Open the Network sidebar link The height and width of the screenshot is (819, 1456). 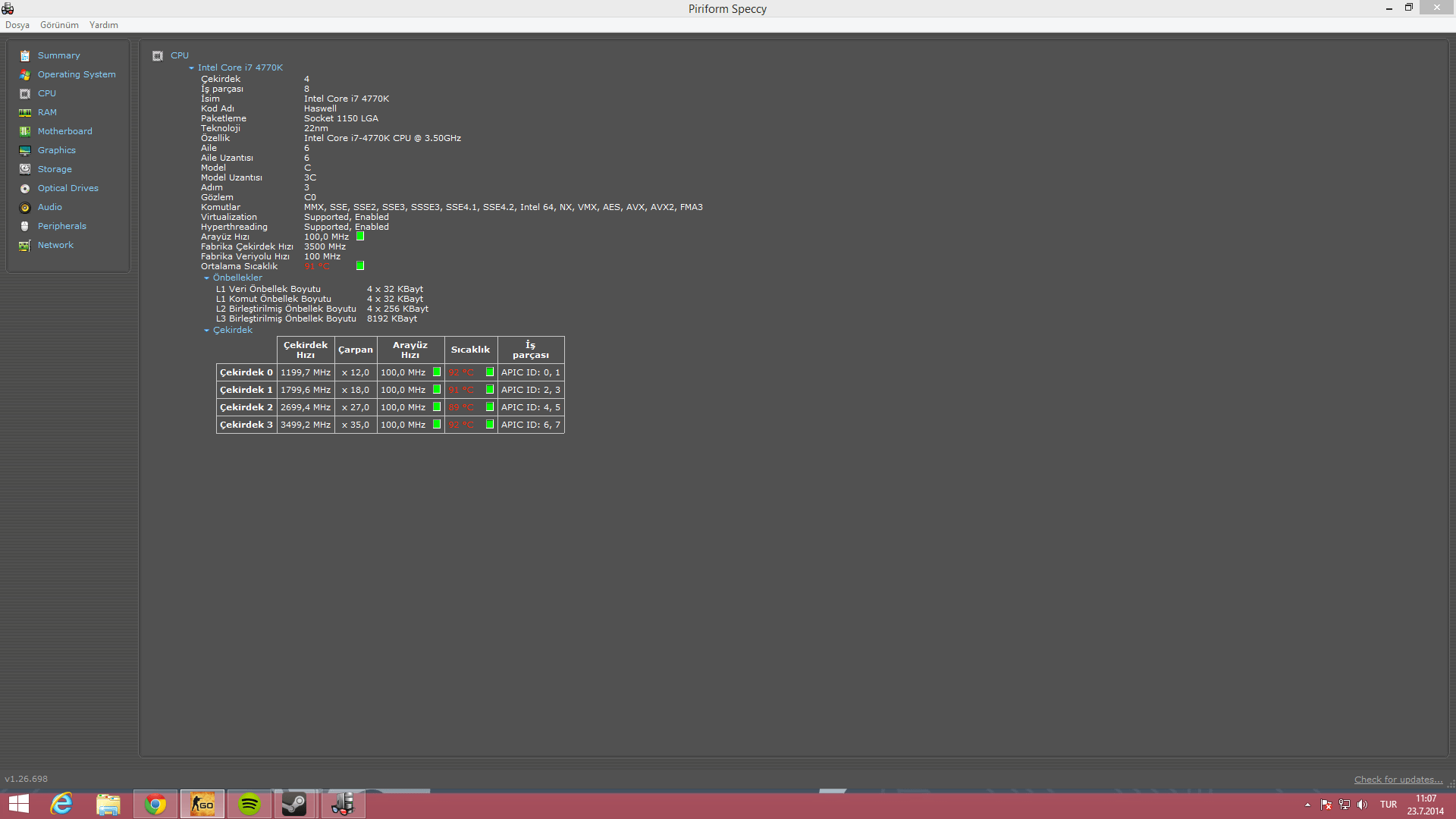55,245
